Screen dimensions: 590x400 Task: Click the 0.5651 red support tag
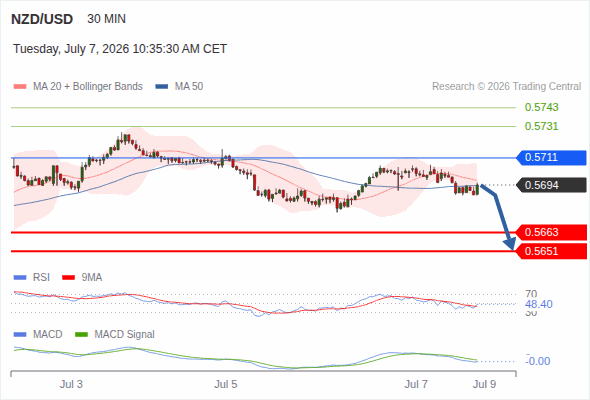tap(551, 251)
